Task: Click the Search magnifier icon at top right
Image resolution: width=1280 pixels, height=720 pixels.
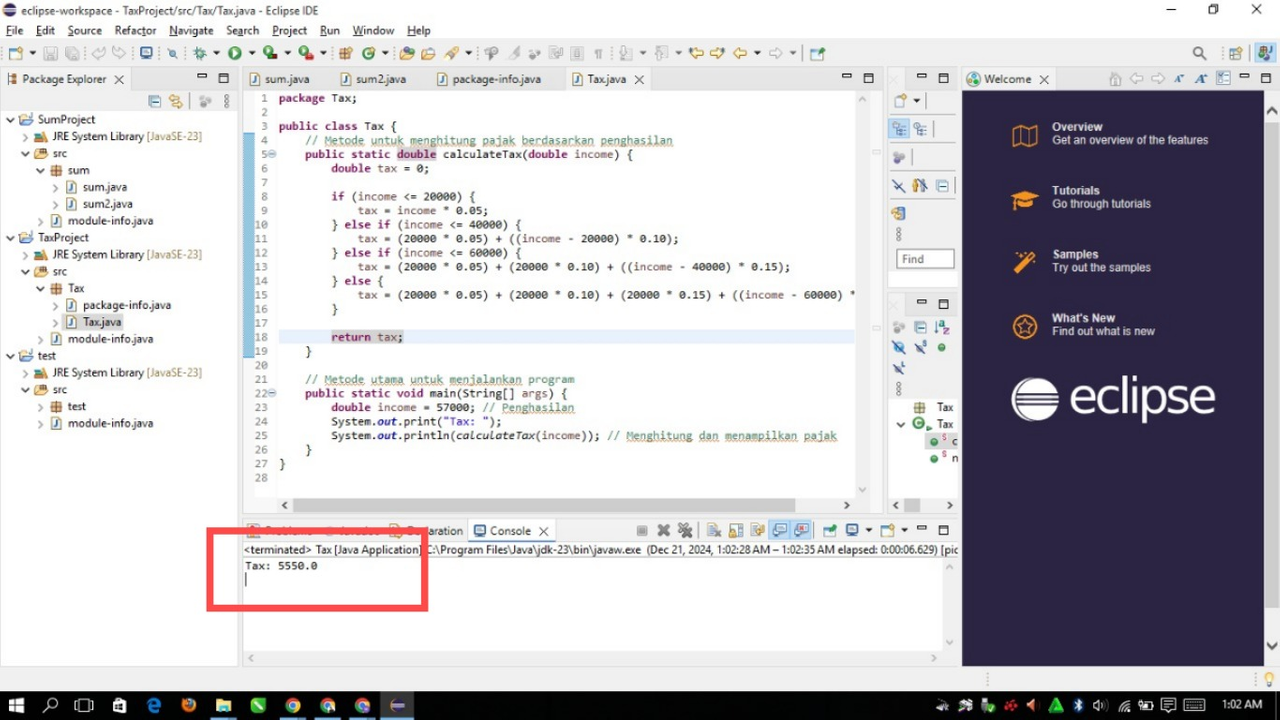Action: pos(1199,53)
